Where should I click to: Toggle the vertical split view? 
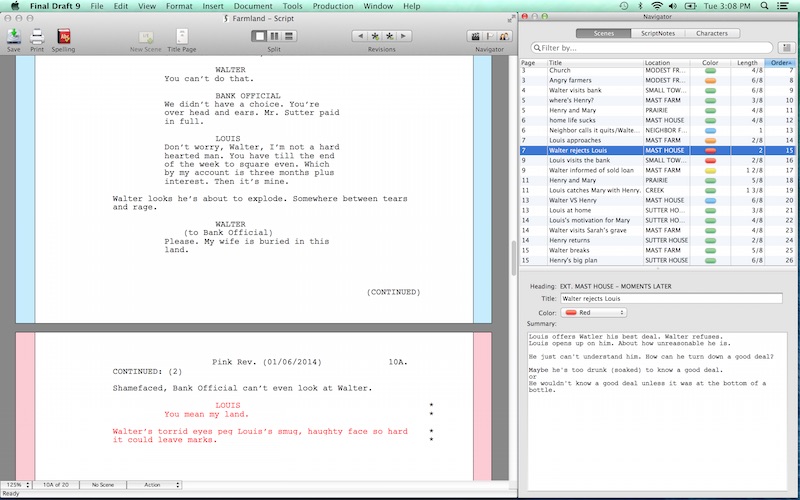point(273,36)
